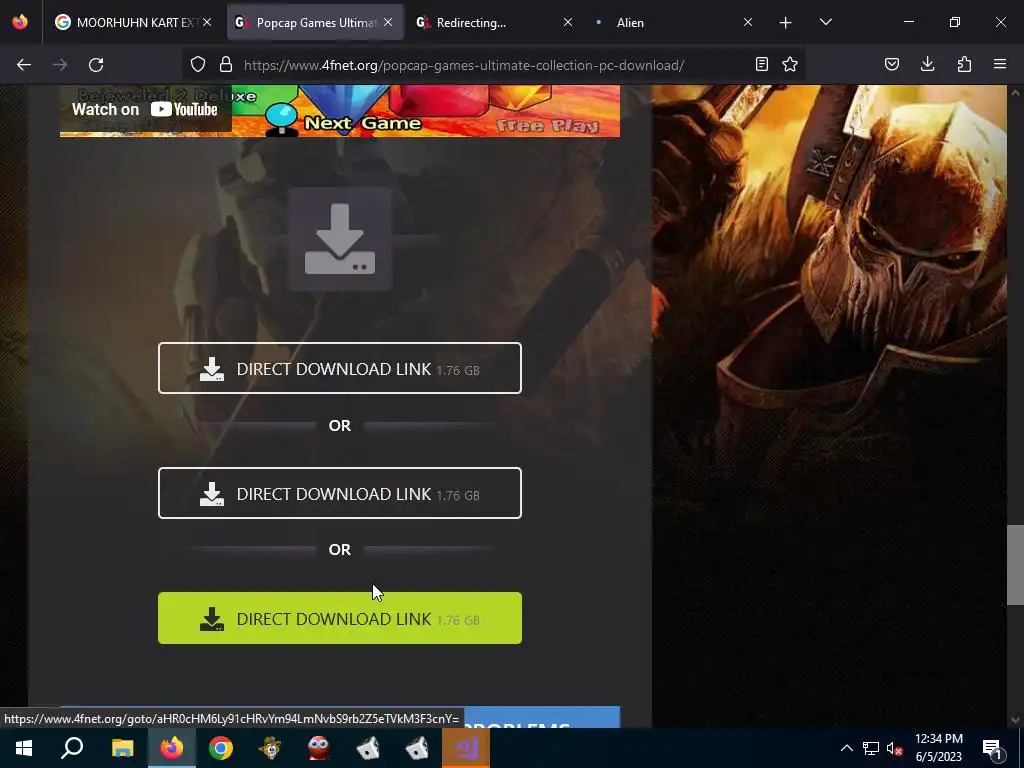Close the Alien tab

click(748, 23)
